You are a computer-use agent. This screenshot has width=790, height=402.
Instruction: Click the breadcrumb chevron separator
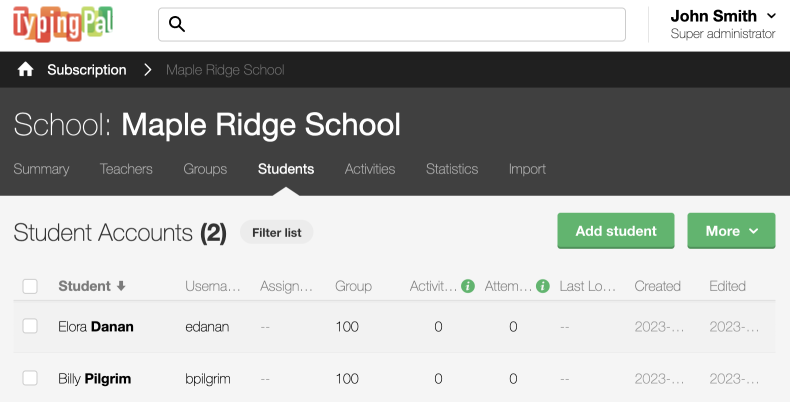click(x=147, y=70)
